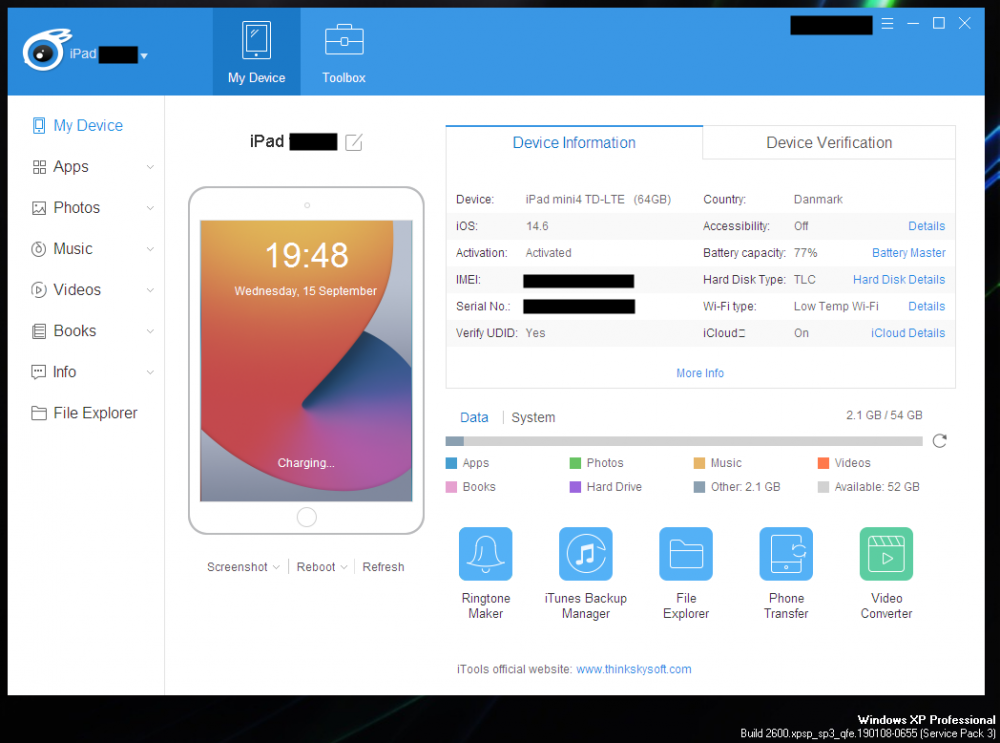Open the hamburger menu in title bar
This screenshot has height=743, width=1000.
point(887,23)
